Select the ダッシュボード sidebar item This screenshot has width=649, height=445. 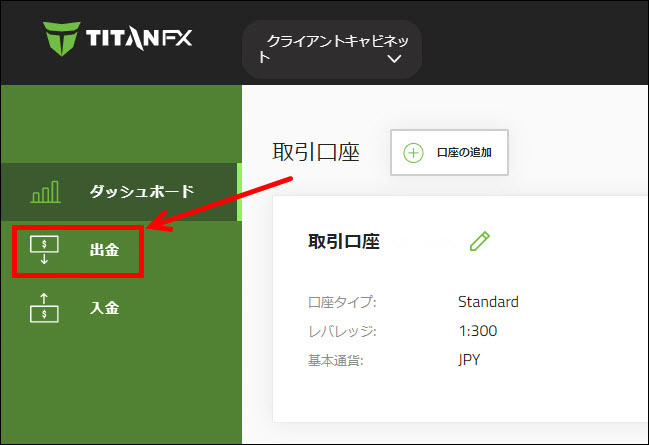(141, 191)
